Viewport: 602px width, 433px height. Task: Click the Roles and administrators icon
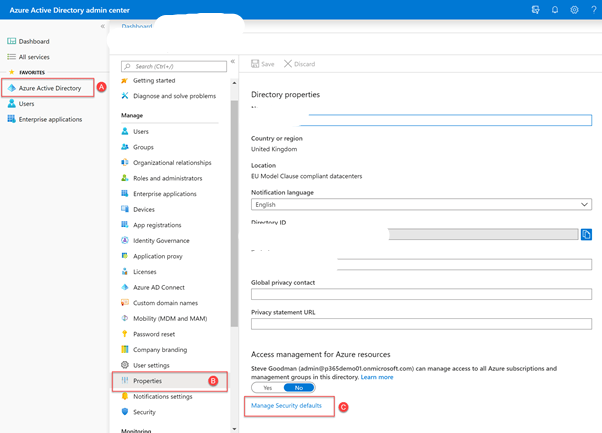pos(125,178)
